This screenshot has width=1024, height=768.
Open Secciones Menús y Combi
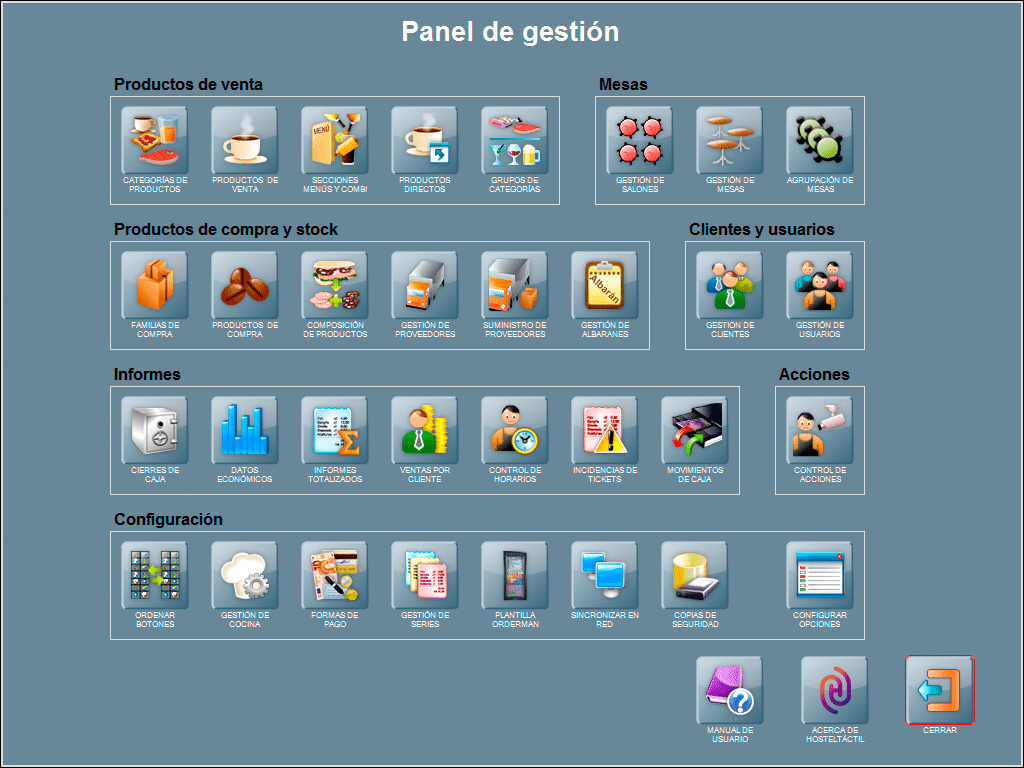pos(334,141)
